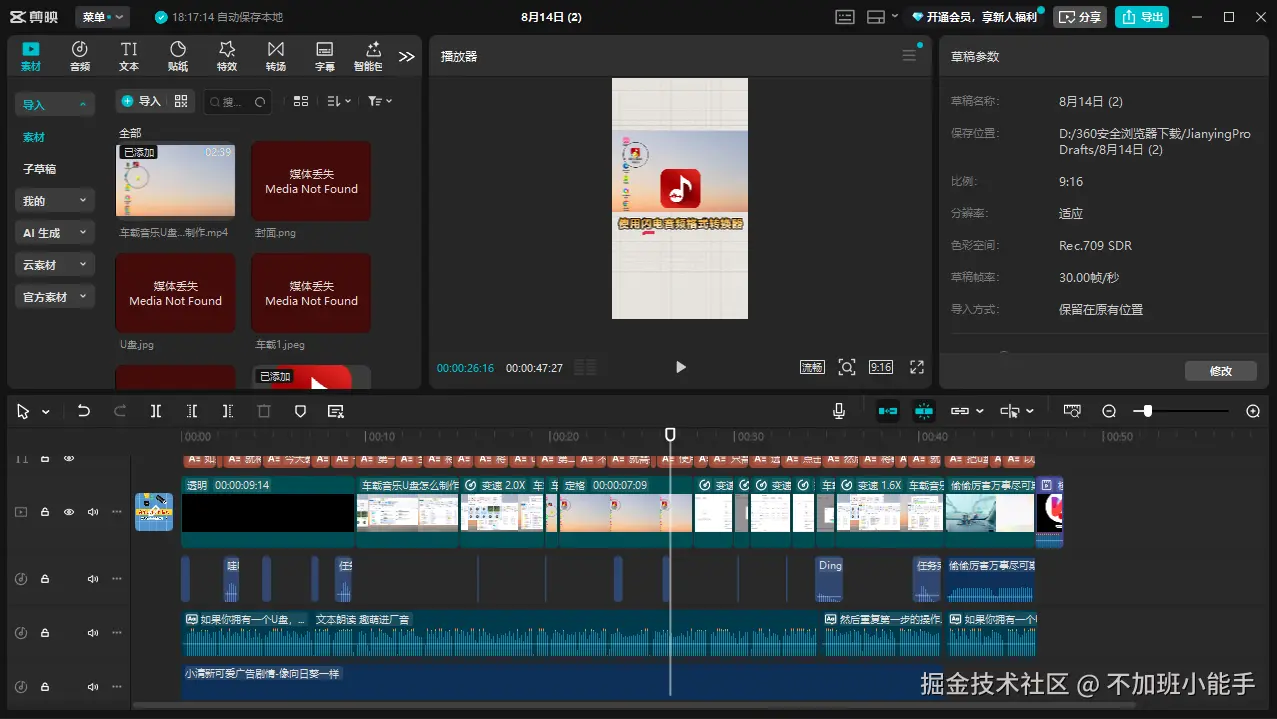Screen dimensions: 1277x719
Task: Open the 特效 effects panel
Action: click(227, 56)
